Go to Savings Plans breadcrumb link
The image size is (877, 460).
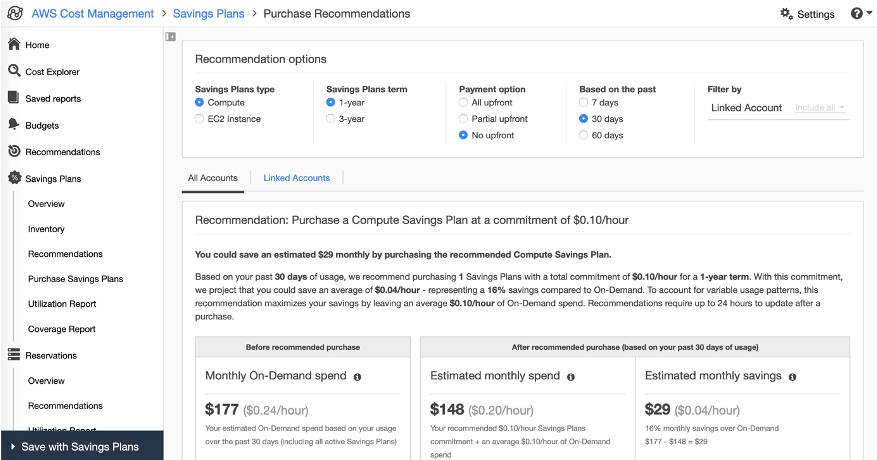(x=208, y=14)
